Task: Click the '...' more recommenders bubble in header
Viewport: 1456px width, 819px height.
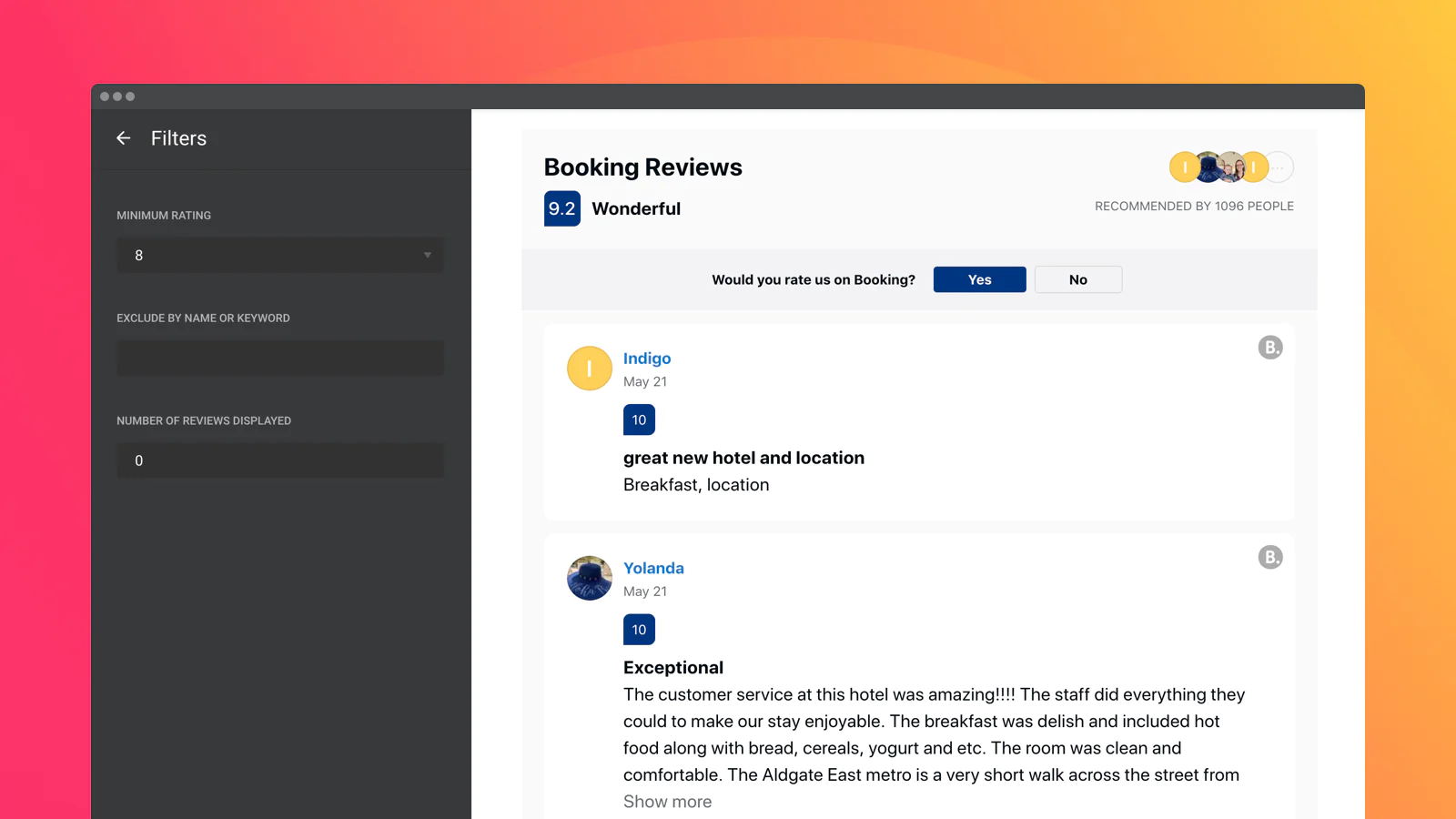Action: (1279, 167)
